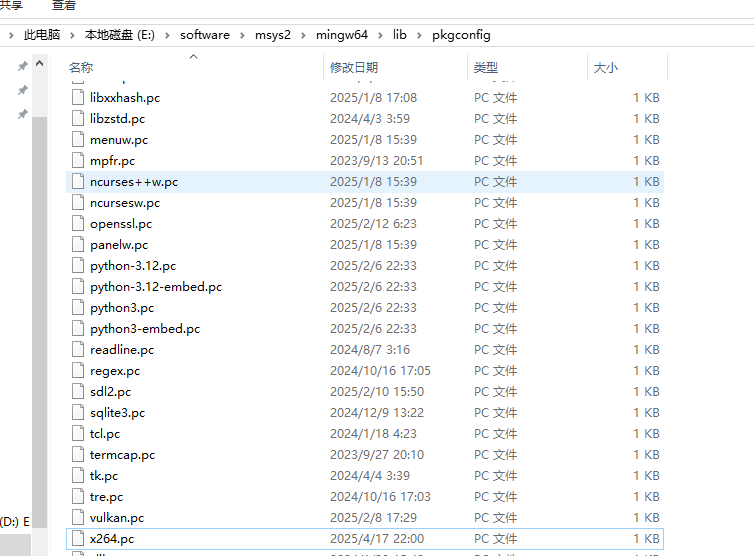Viewport: 754px width, 556px height.
Task: Jump to the msys2 folder breadcrumb
Action: point(273,35)
